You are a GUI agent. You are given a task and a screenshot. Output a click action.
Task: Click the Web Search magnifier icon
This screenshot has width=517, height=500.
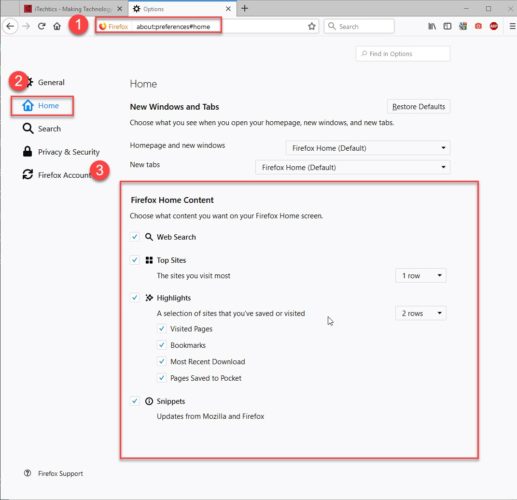click(x=149, y=237)
